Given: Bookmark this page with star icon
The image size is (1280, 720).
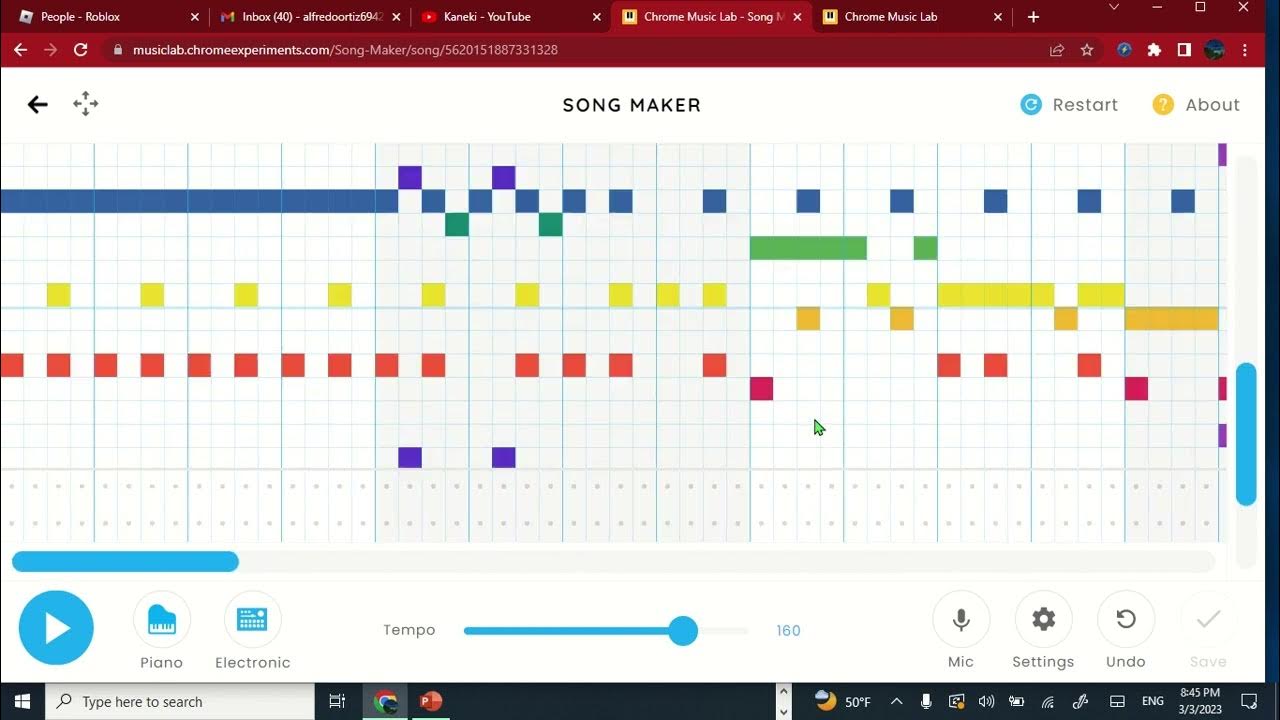Looking at the screenshot, I should (x=1087, y=50).
